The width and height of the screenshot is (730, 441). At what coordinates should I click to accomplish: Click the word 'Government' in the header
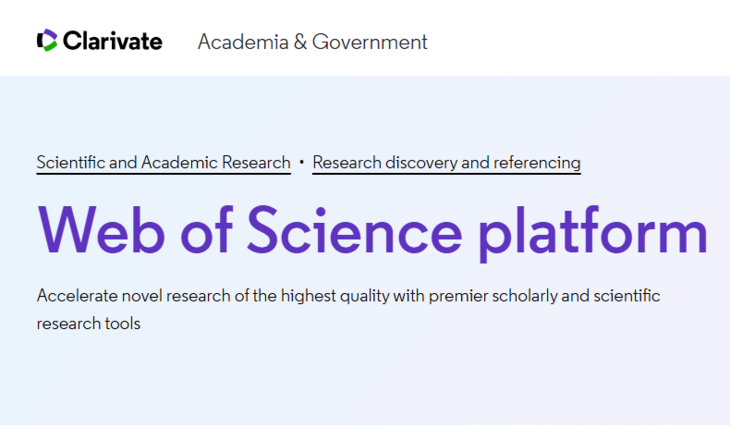[370, 42]
